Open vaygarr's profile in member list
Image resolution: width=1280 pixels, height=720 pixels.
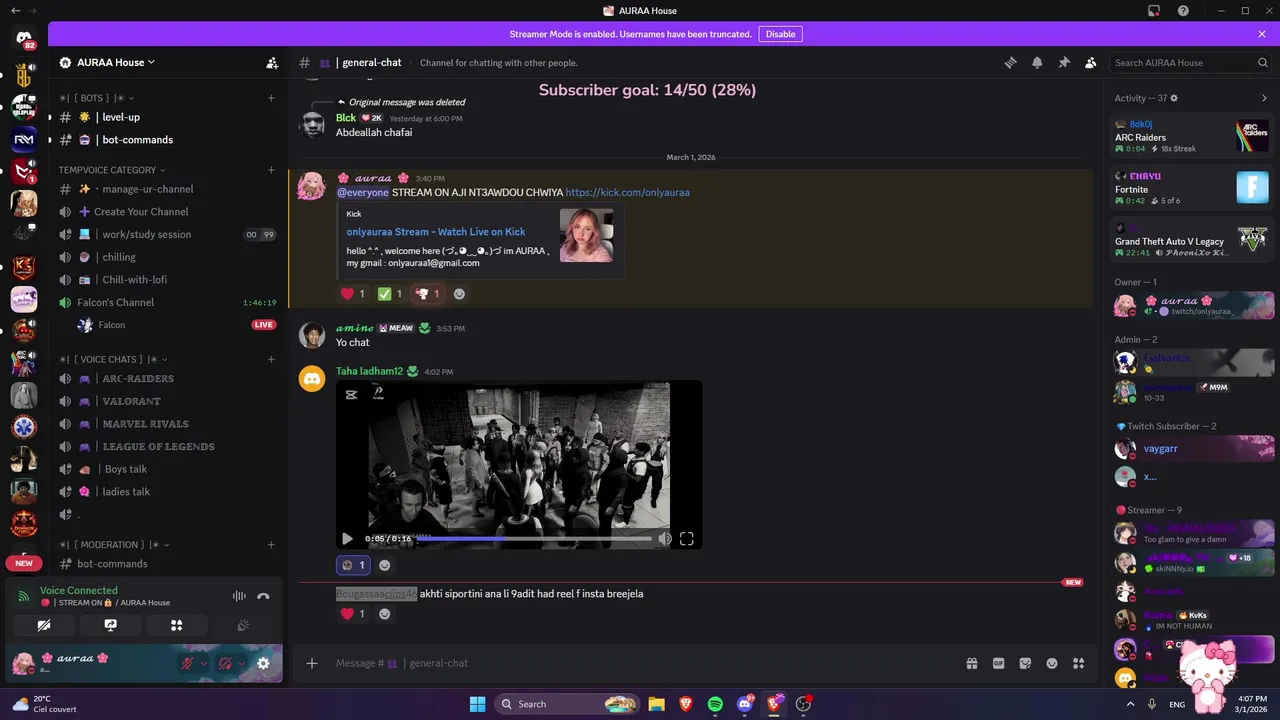(x=1192, y=449)
